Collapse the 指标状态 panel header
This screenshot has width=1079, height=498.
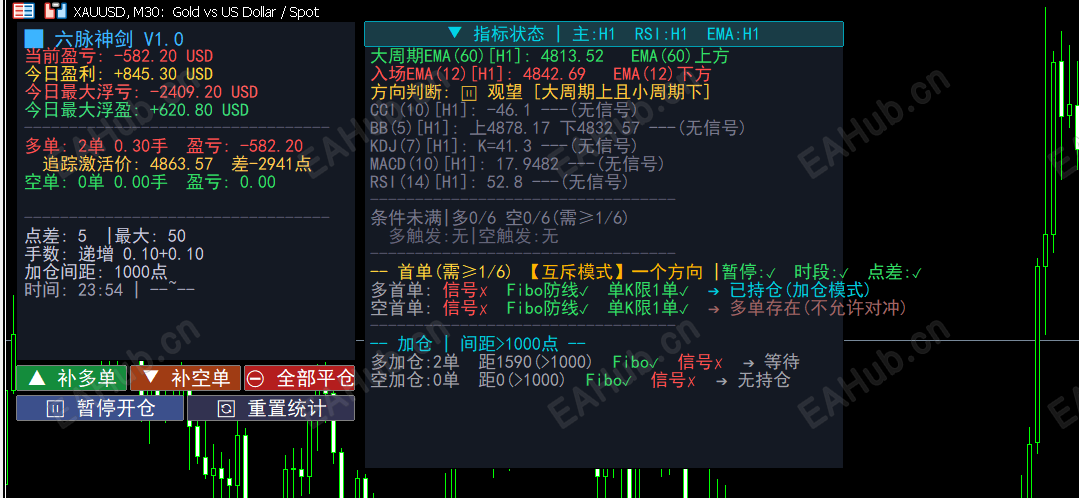coord(603,34)
